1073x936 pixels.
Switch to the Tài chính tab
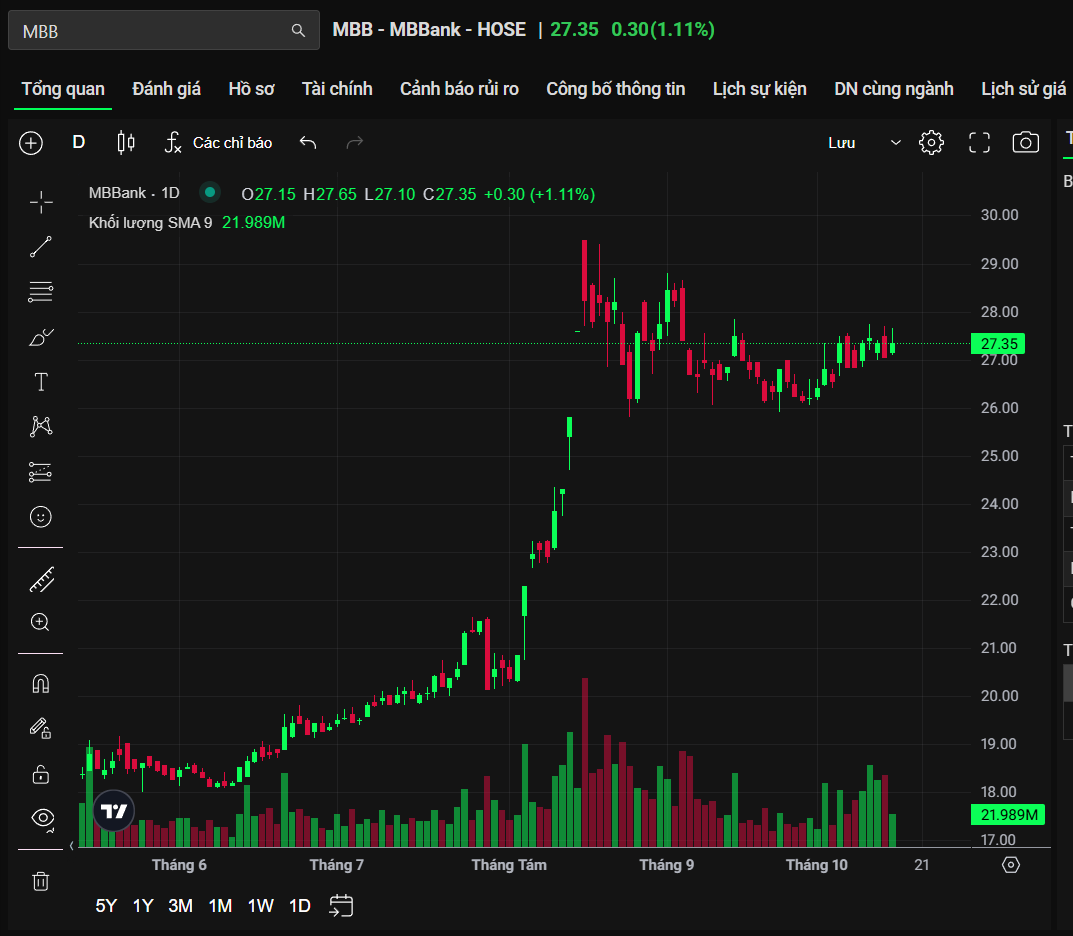click(337, 89)
